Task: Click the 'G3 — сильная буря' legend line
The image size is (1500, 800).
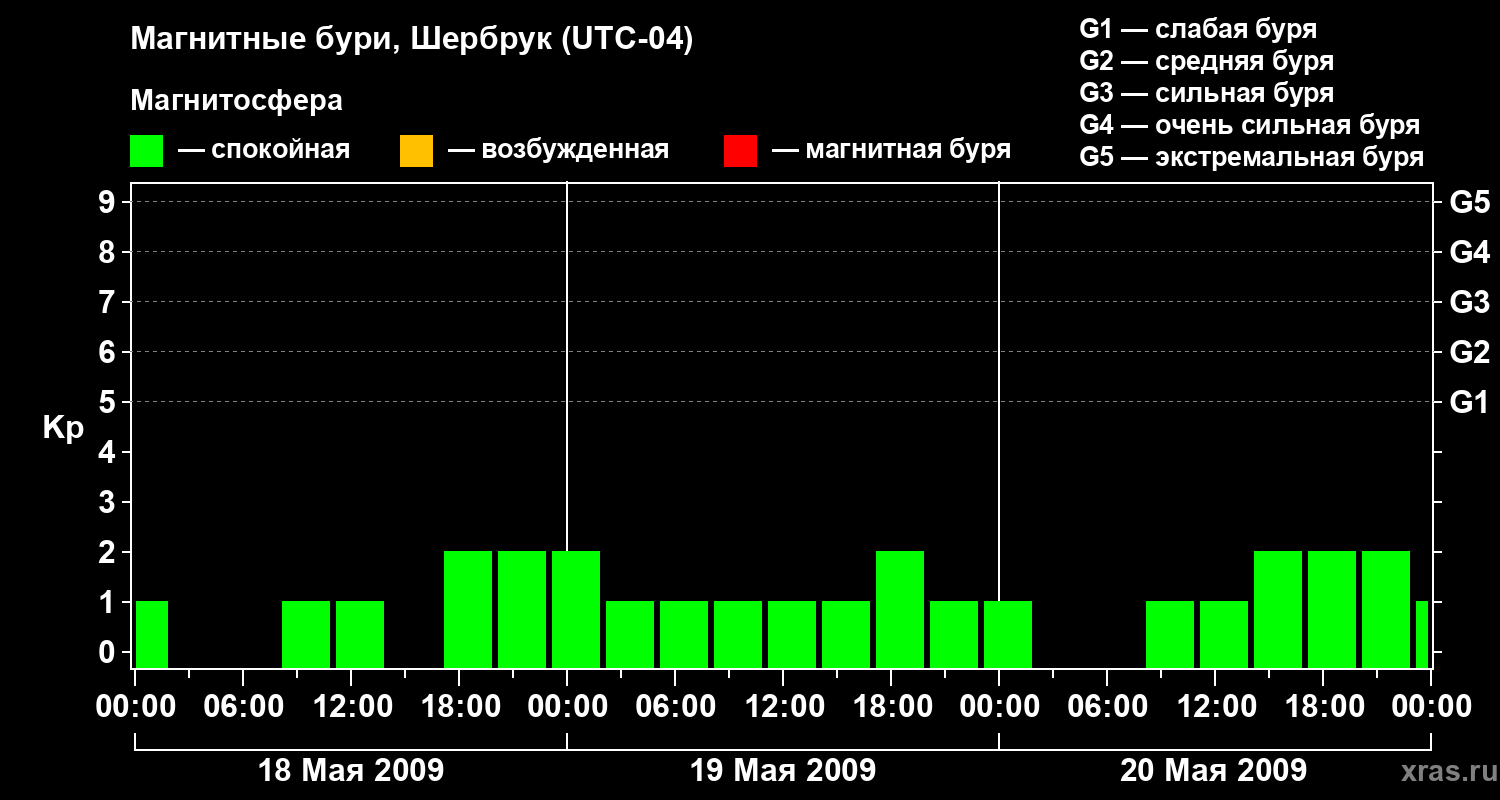Action: (x=1207, y=93)
